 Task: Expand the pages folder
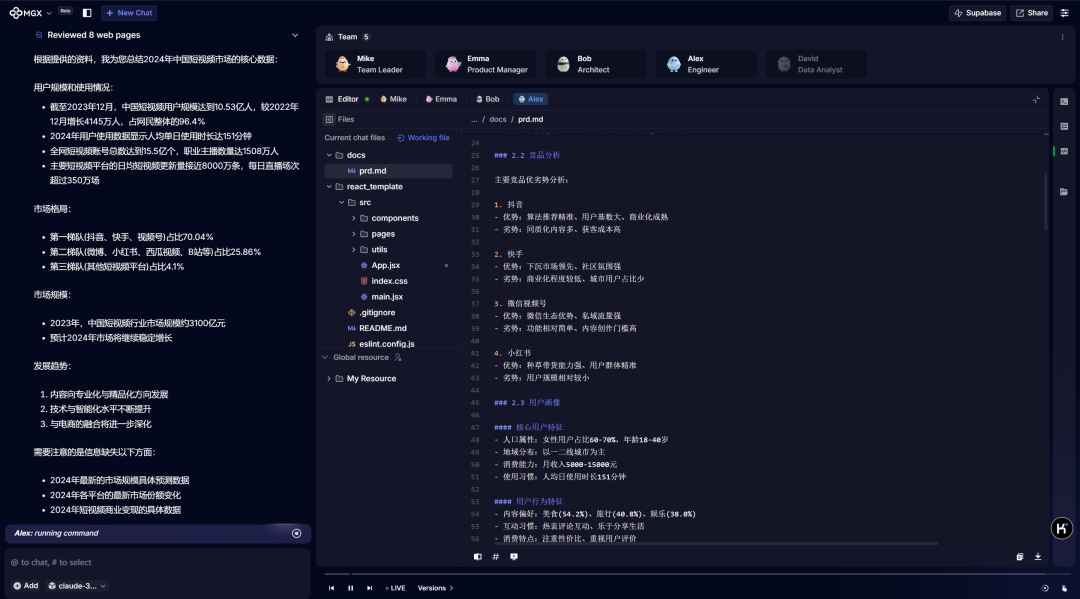coord(354,234)
